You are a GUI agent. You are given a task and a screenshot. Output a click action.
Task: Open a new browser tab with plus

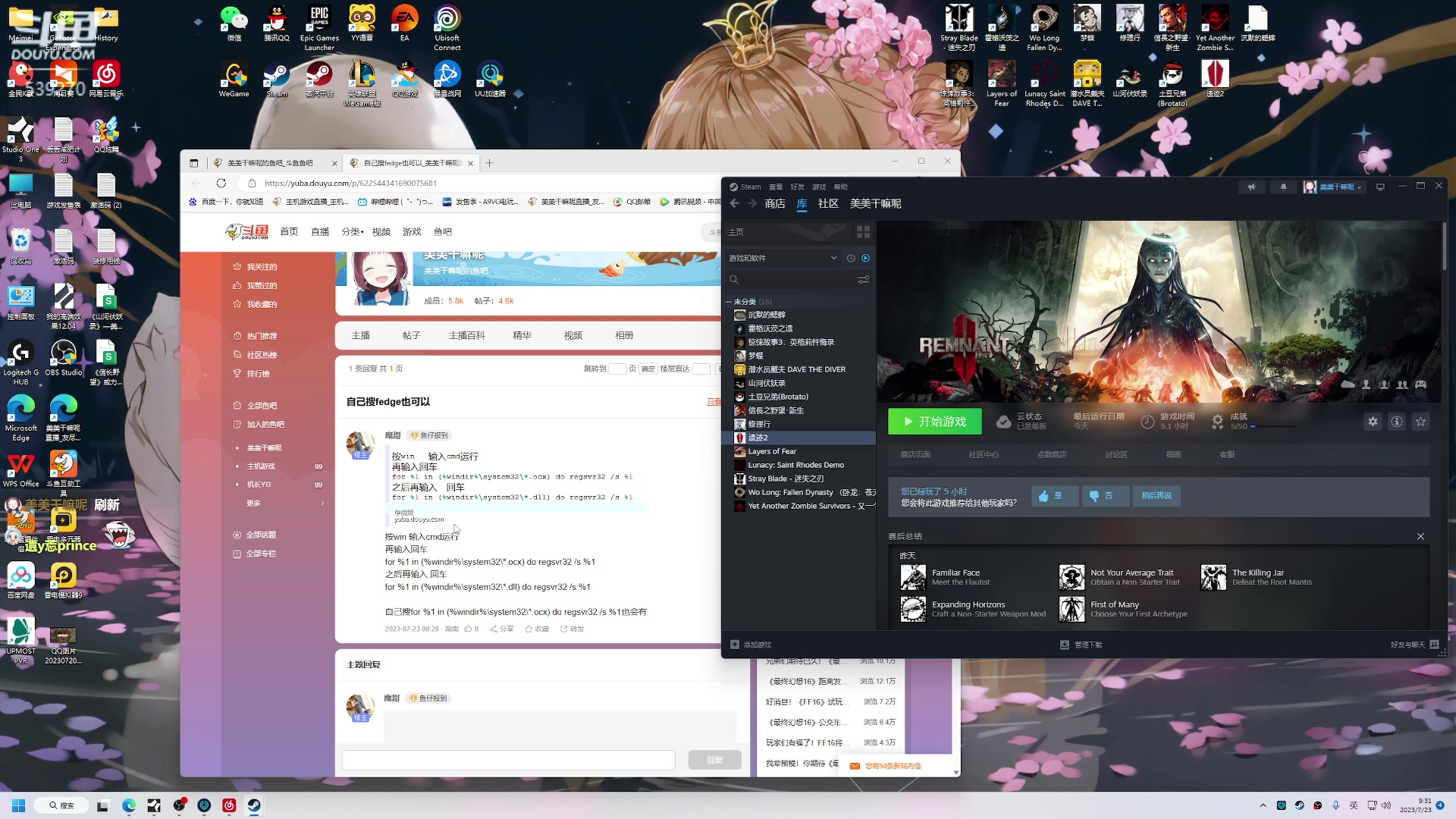point(489,162)
